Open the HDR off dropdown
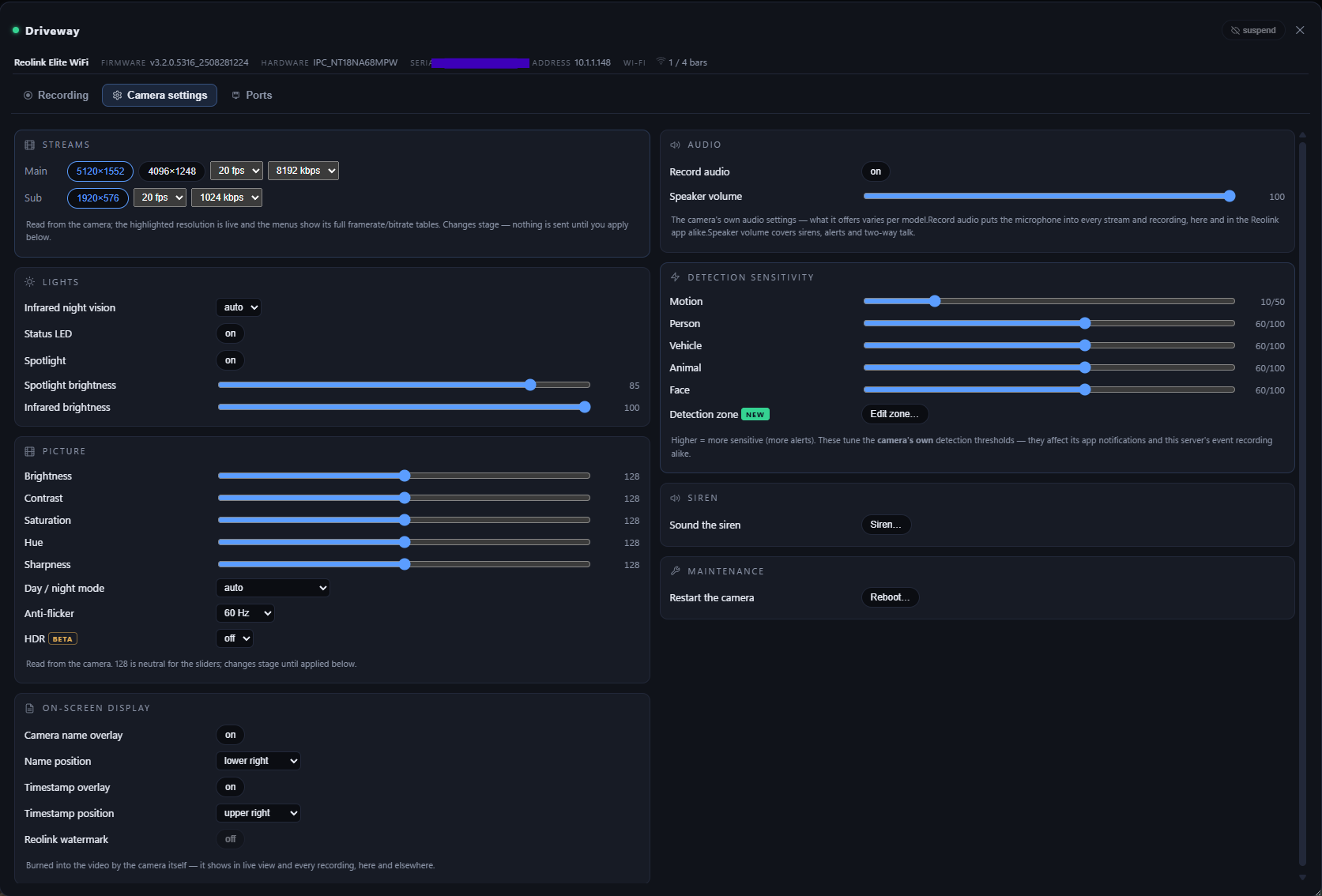The image size is (1322, 896). (235, 638)
